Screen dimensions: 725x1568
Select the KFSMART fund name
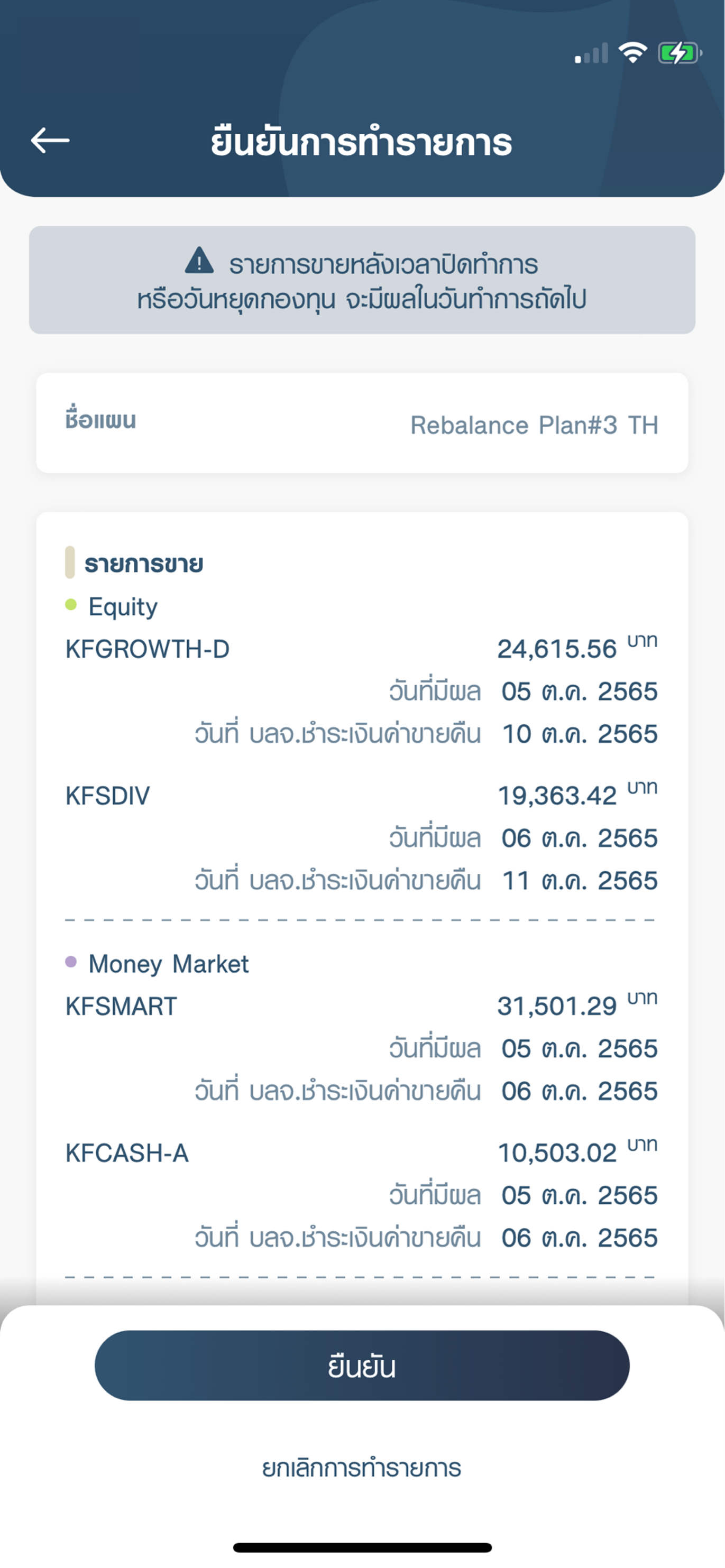click(121, 1006)
